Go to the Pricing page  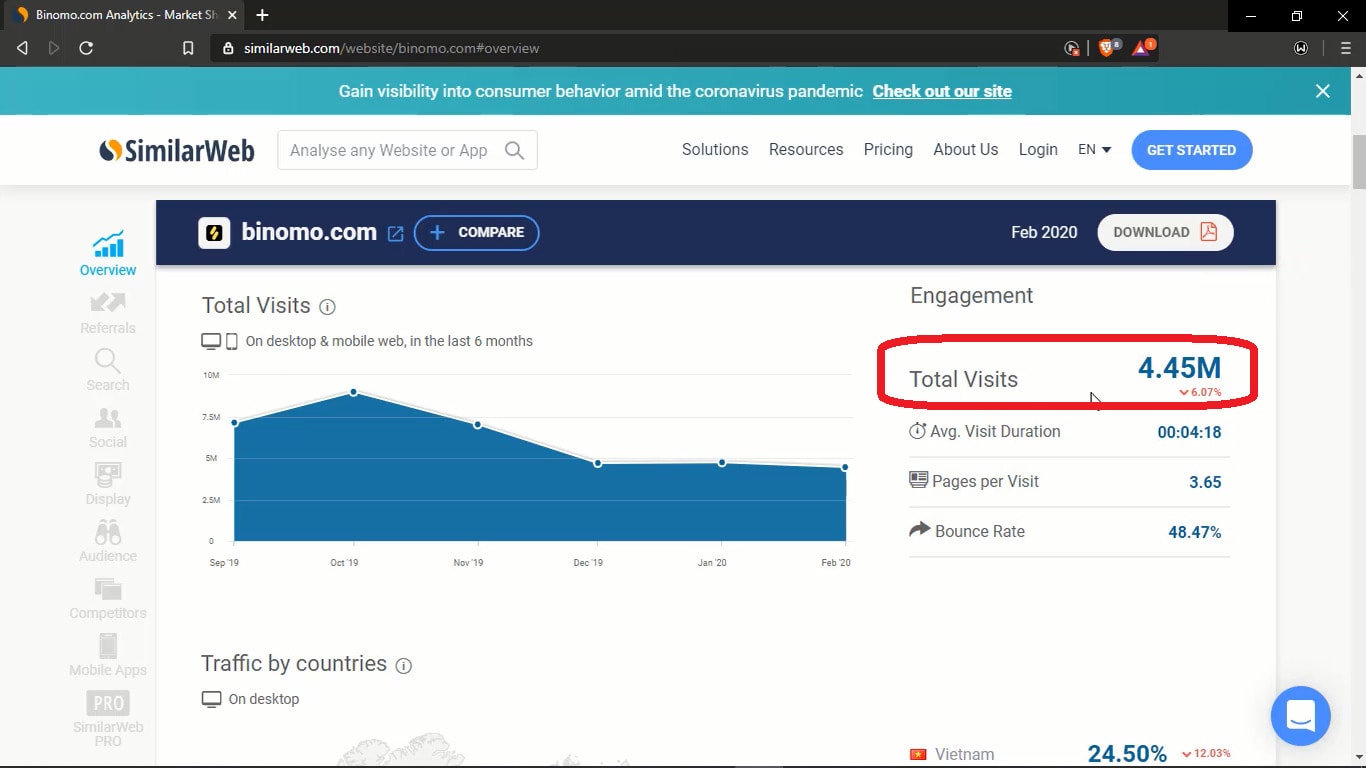(888, 149)
